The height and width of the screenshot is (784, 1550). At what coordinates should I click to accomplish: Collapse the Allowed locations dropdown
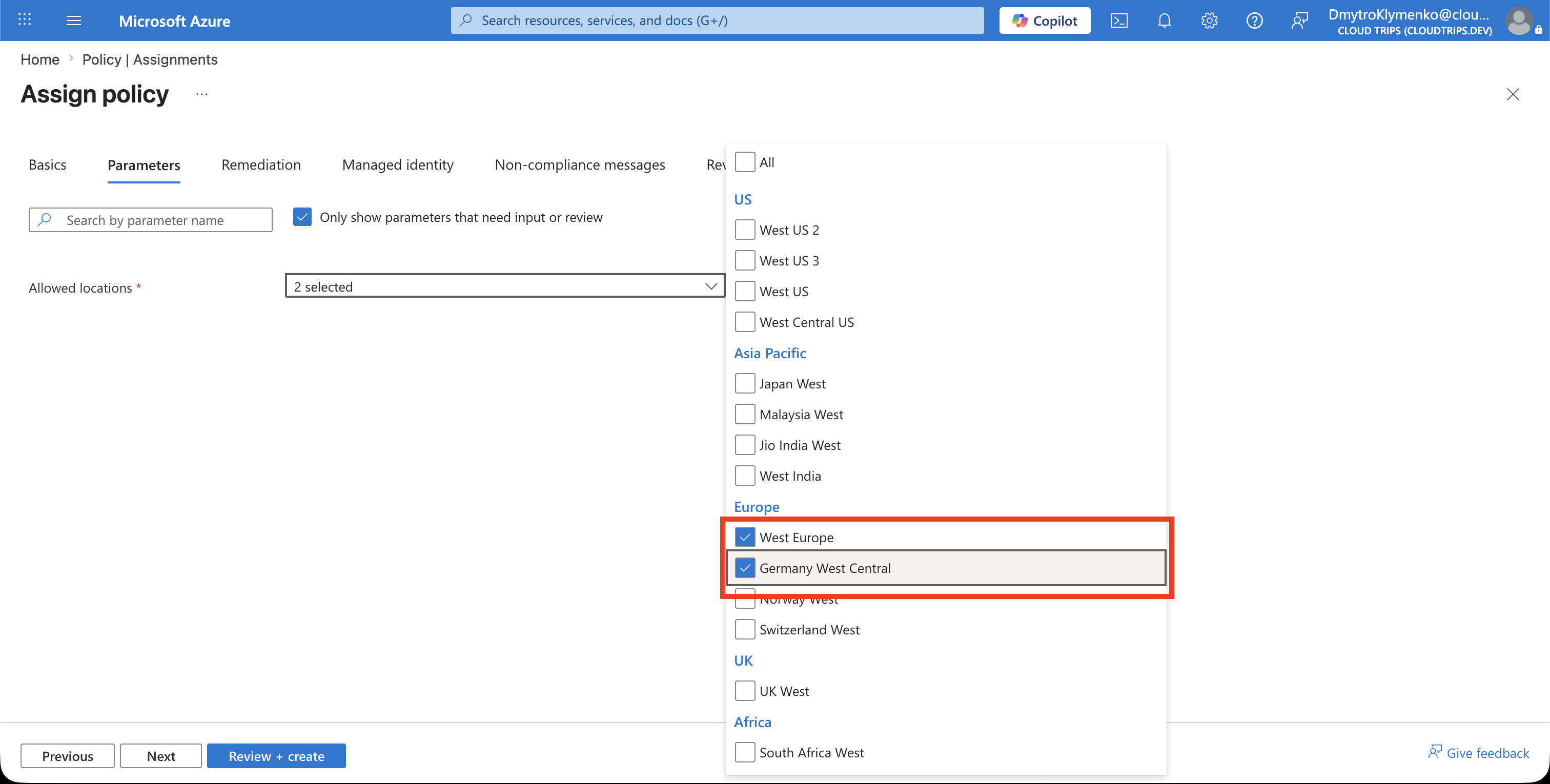pos(505,286)
